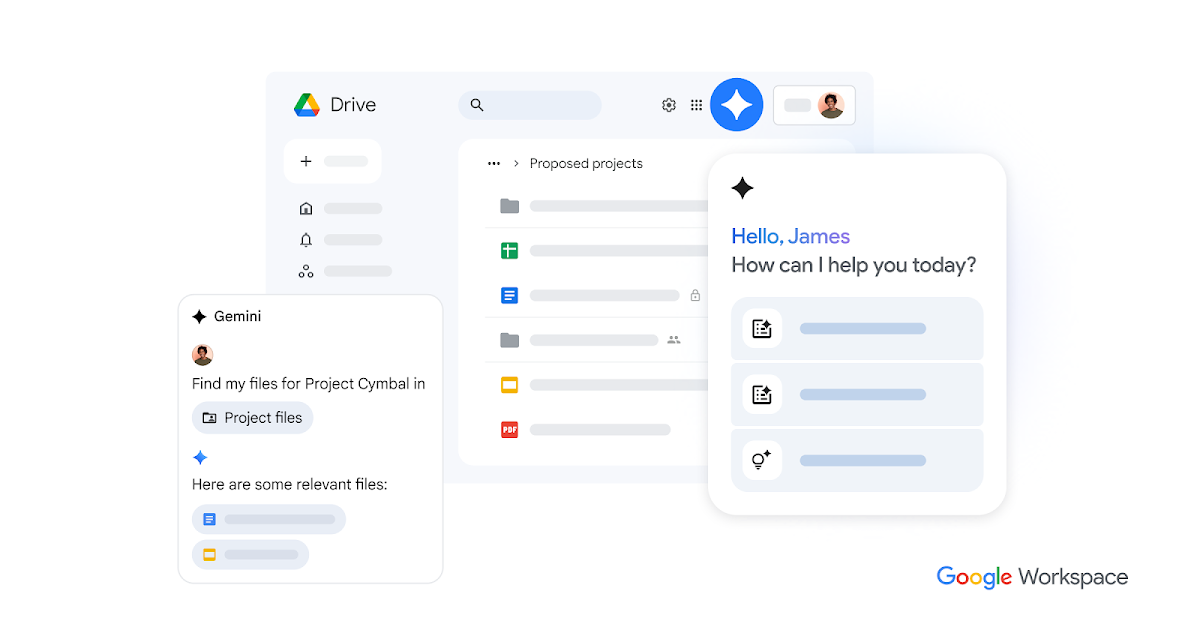Click the Project files folder chip

[252, 418]
